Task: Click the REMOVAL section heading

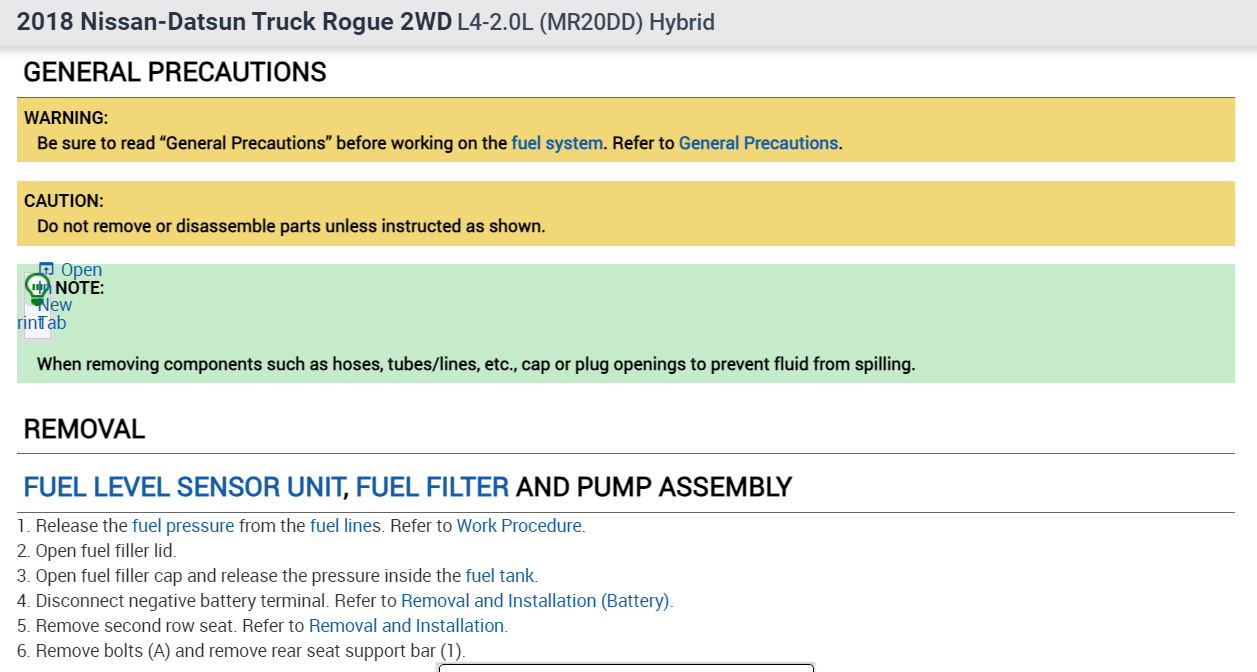Action: pos(84,429)
